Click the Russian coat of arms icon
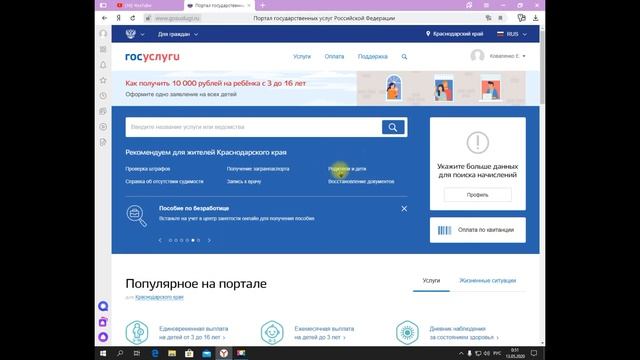This screenshot has width=640, height=360. click(131, 34)
